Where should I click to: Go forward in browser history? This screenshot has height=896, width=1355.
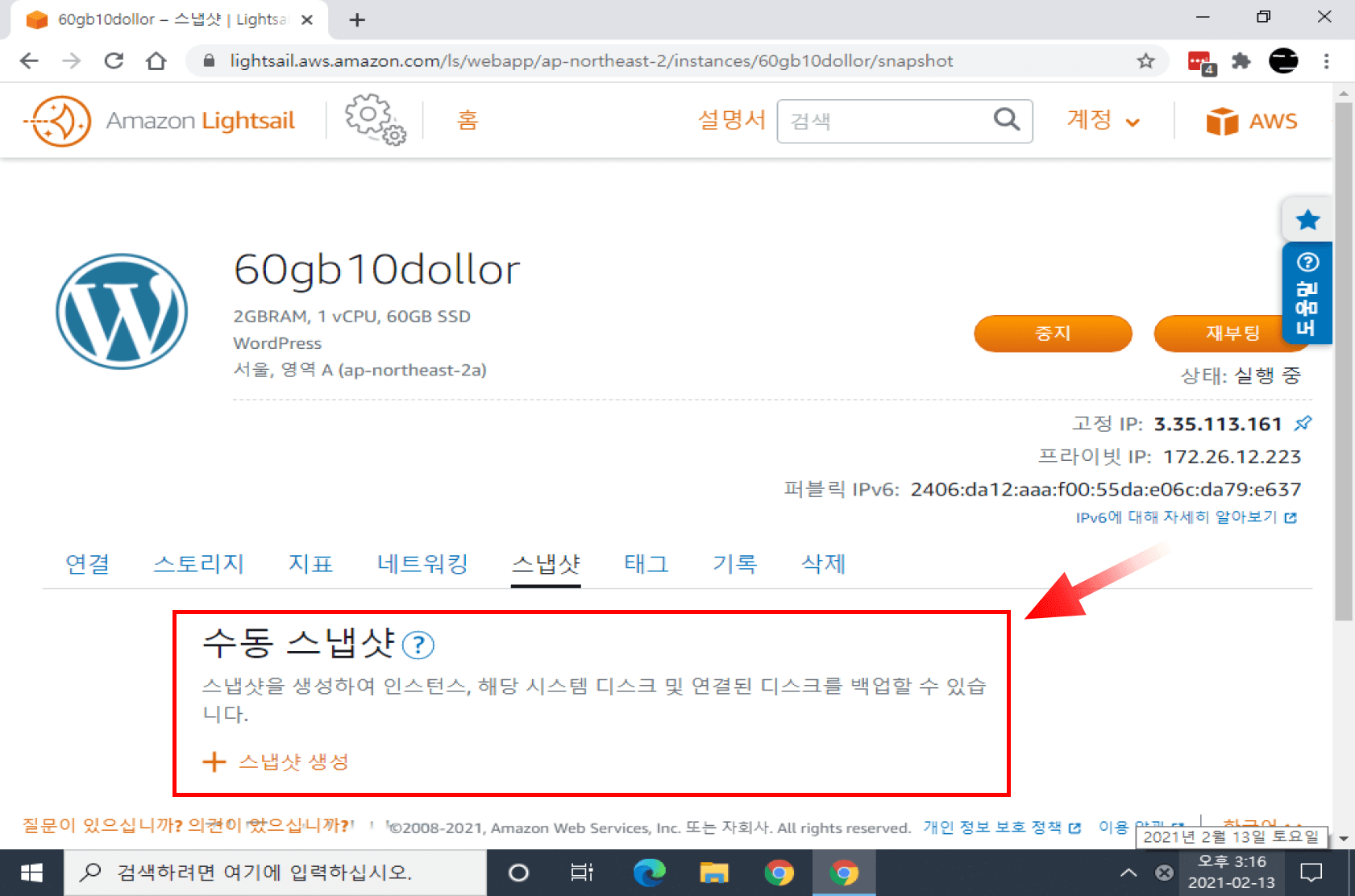72,60
